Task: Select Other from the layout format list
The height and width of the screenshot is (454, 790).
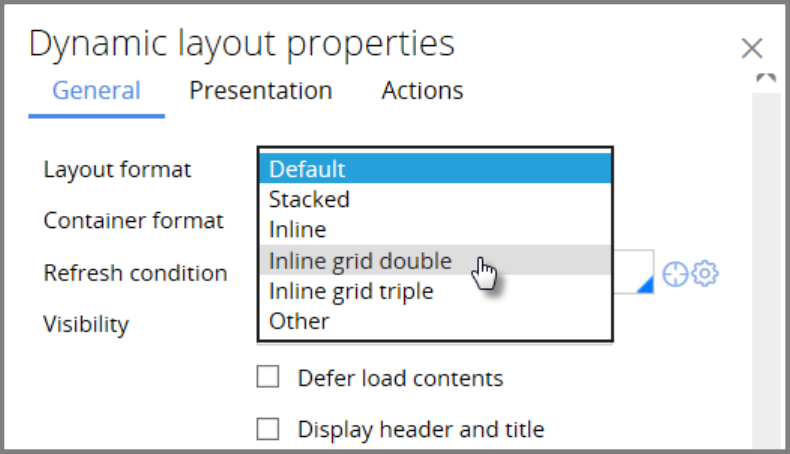Action: (435, 321)
